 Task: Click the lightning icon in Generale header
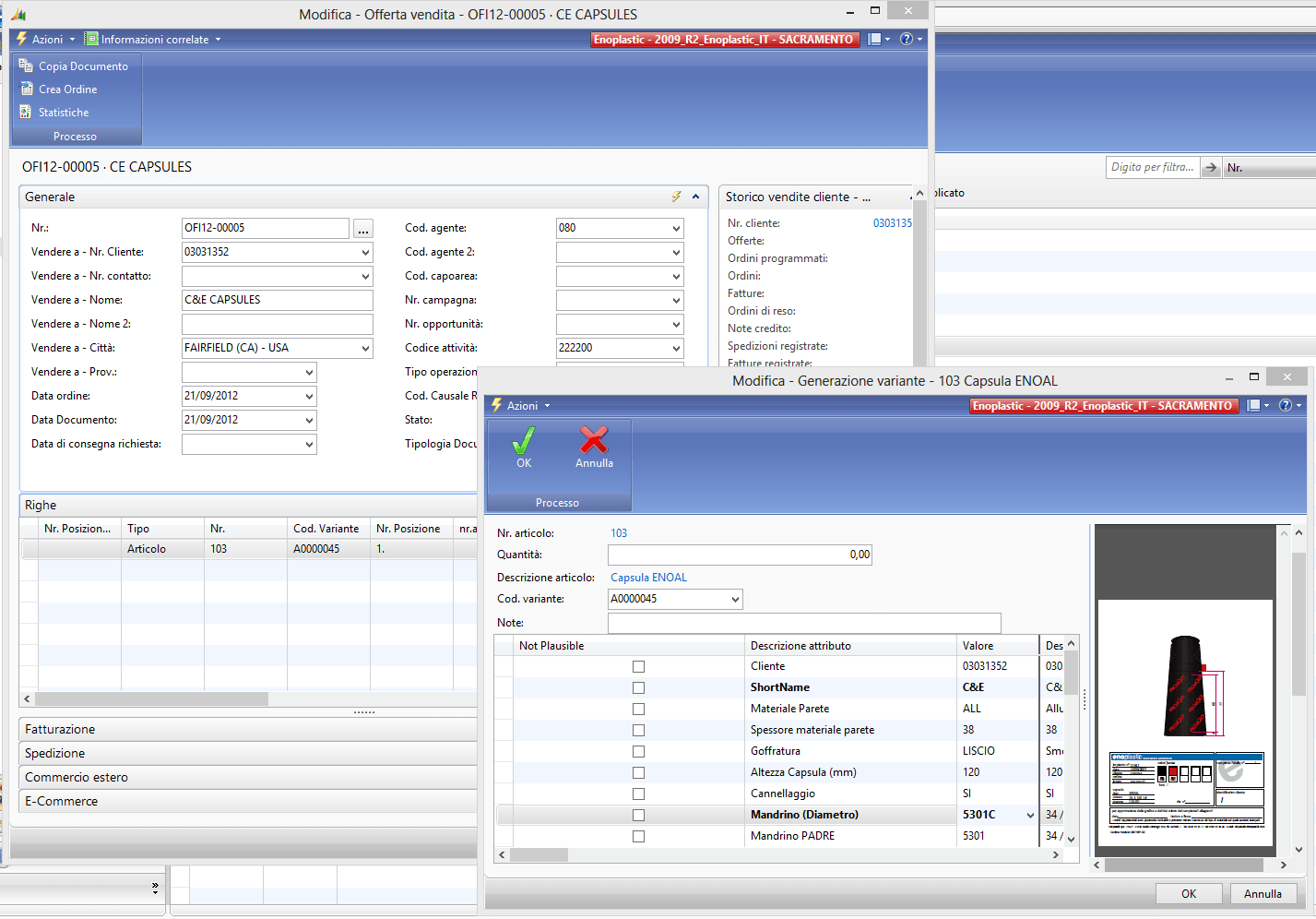pyautogui.click(x=676, y=197)
